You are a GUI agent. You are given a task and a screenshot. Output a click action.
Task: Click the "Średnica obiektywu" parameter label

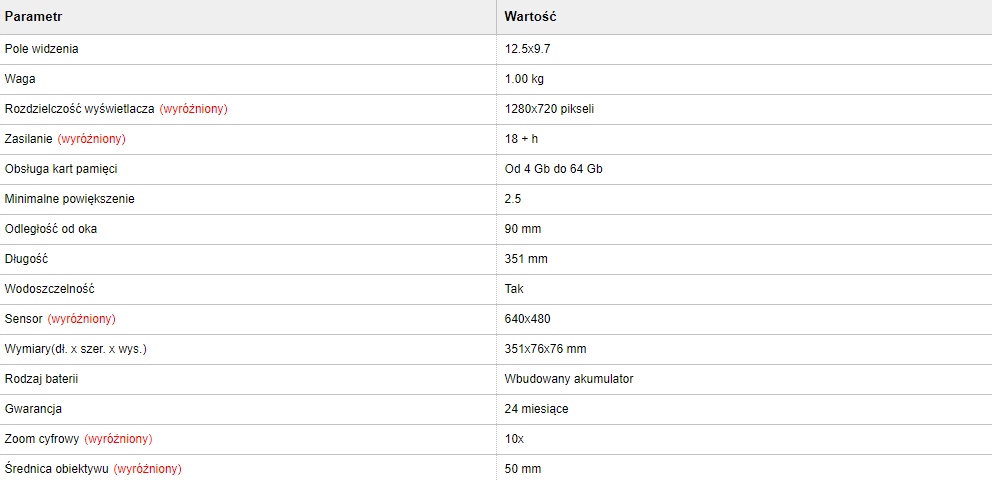pos(55,469)
